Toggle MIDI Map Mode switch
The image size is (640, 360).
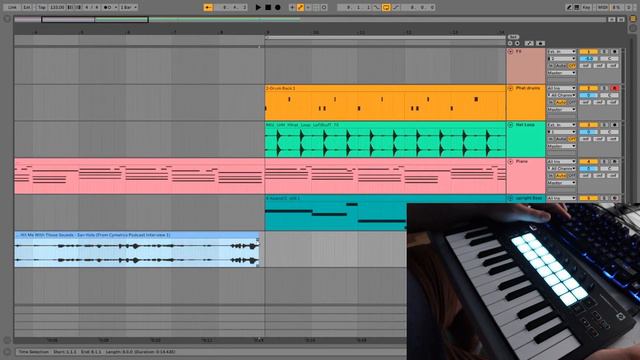602,7
